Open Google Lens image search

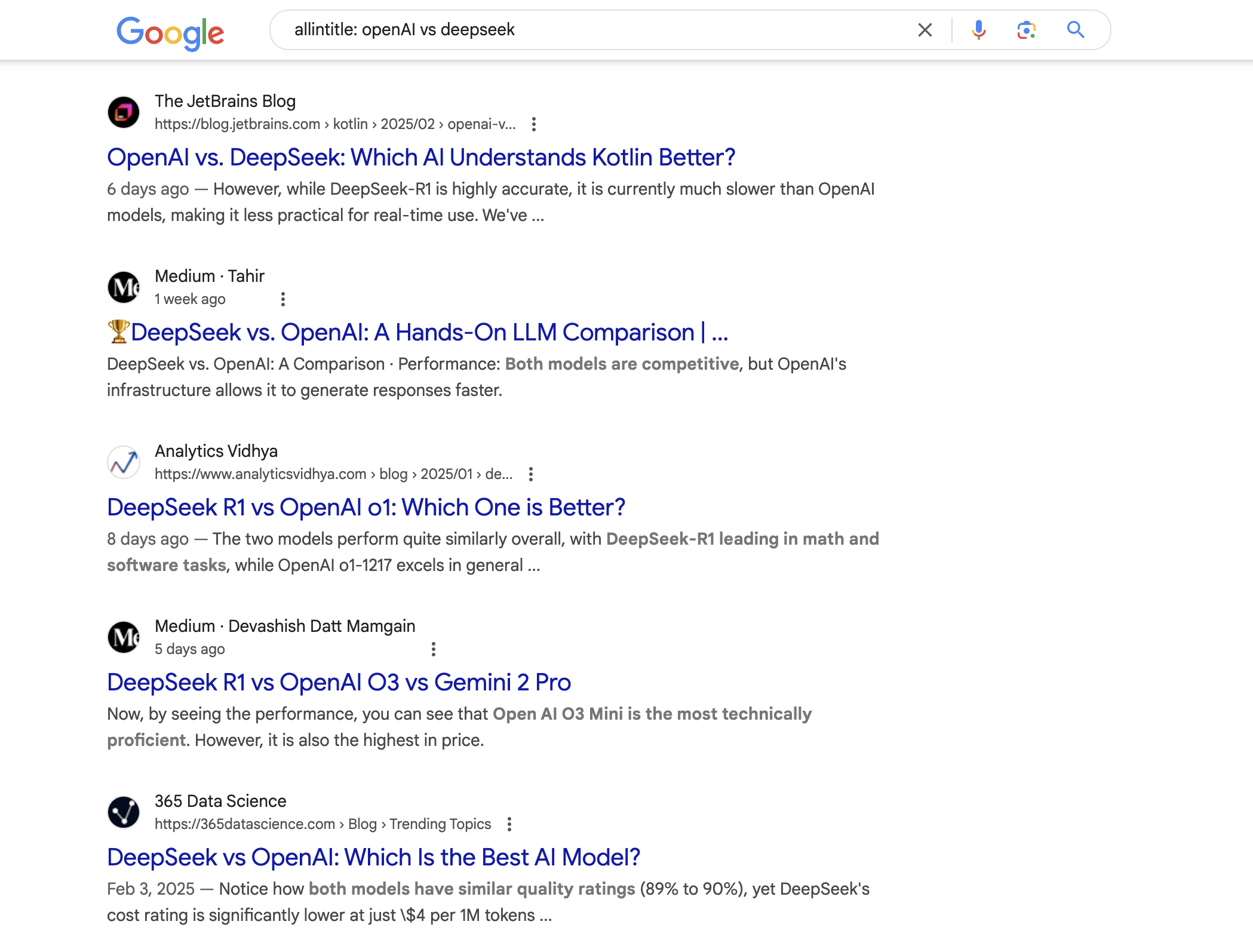click(1026, 30)
